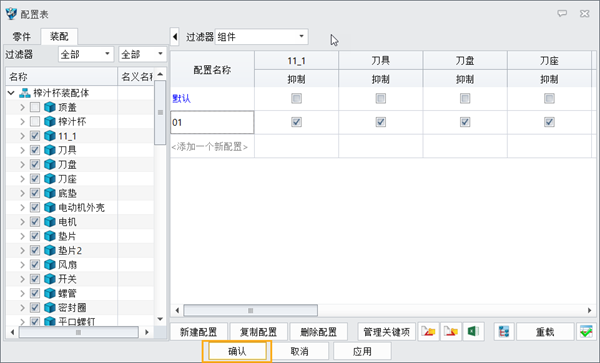Click the 取消 button

300,351
